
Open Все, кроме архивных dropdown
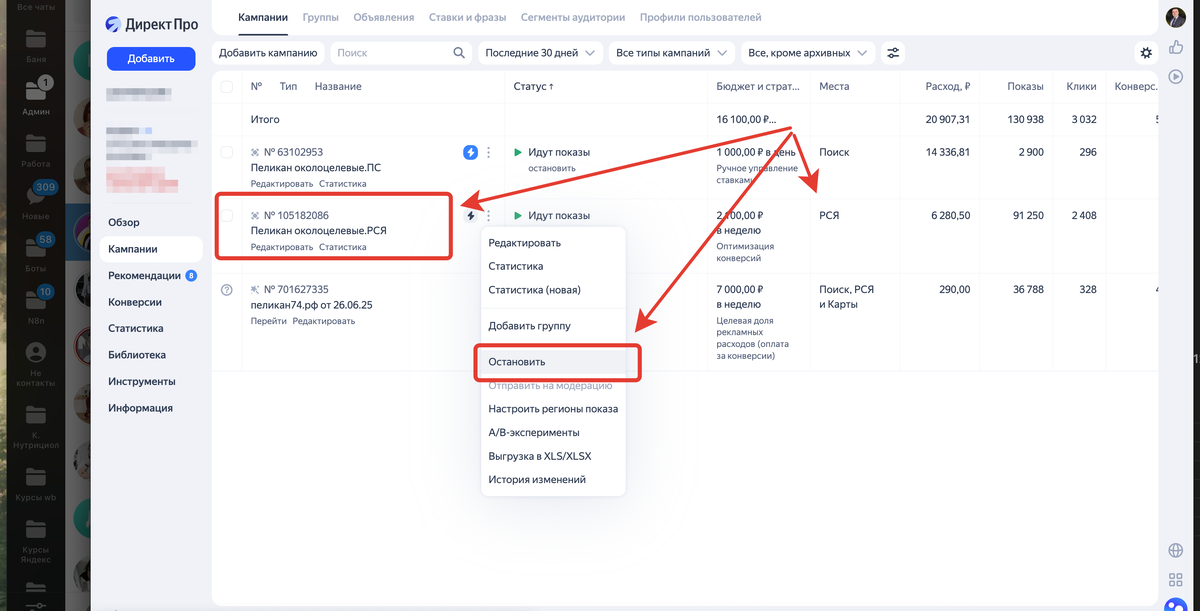tap(808, 53)
